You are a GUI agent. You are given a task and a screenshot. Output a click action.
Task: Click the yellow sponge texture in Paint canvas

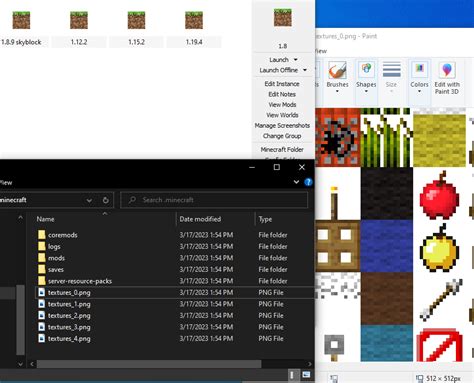439,140
